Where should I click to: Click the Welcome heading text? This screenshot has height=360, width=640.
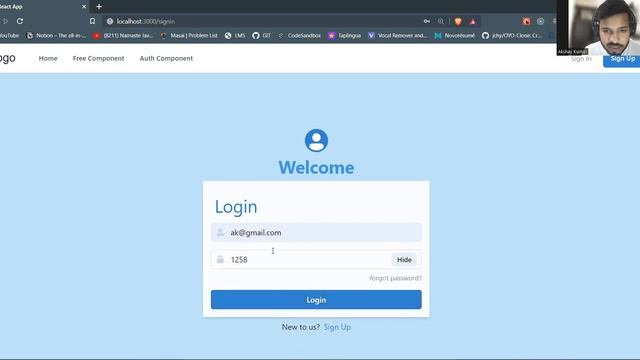pyautogui.click(x=316, y=167)
